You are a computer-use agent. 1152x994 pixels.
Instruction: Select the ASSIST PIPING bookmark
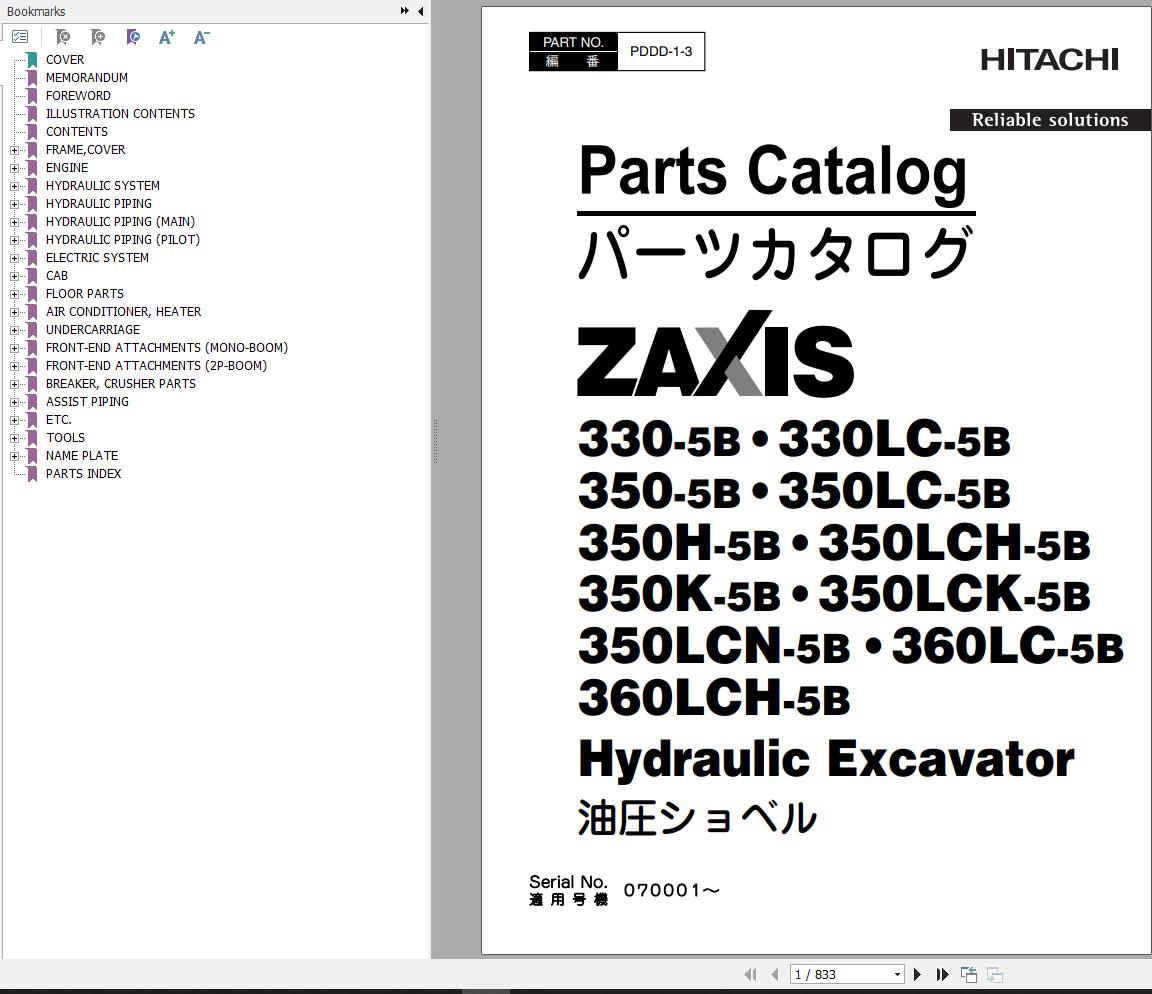[x=87, y=402]
